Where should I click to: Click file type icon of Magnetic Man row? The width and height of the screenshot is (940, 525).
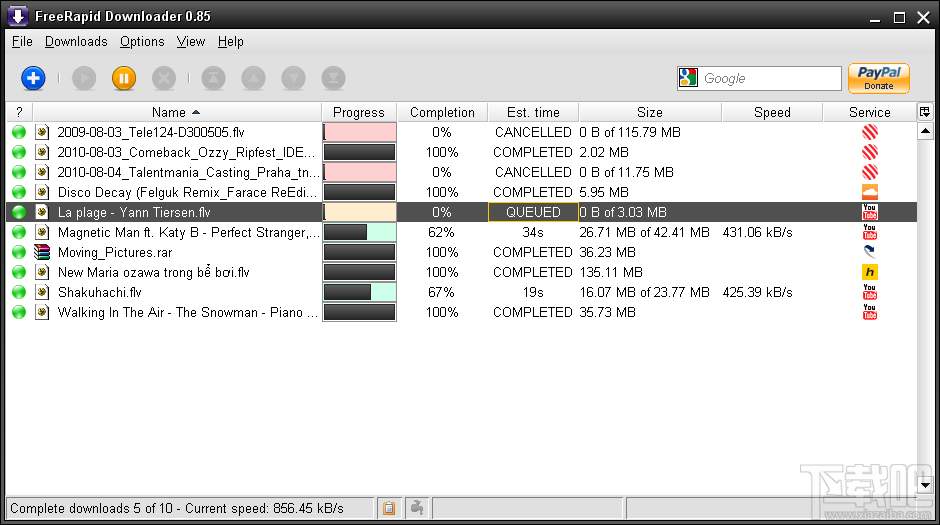pyautogui.click(x=42, y=232)
